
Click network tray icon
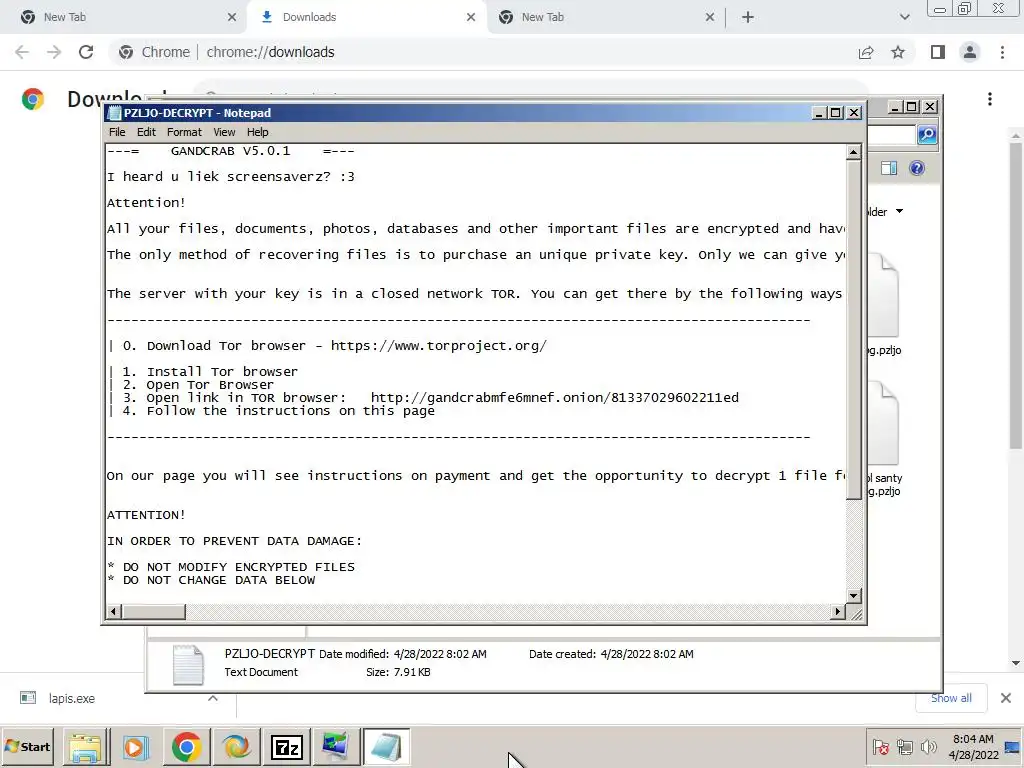click(904, 747)
